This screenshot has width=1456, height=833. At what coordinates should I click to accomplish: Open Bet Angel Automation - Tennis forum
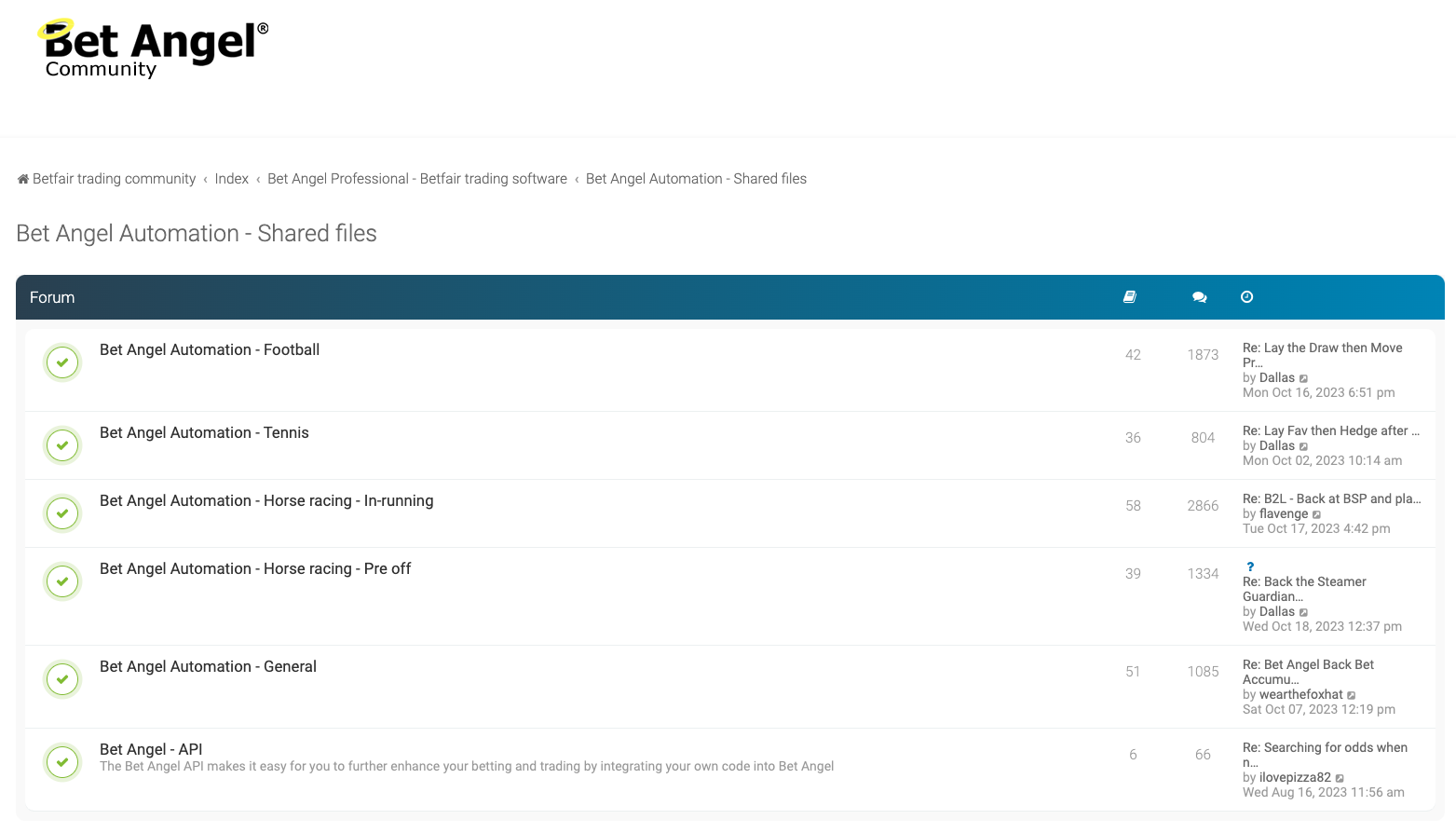click(x=204, y=432)
